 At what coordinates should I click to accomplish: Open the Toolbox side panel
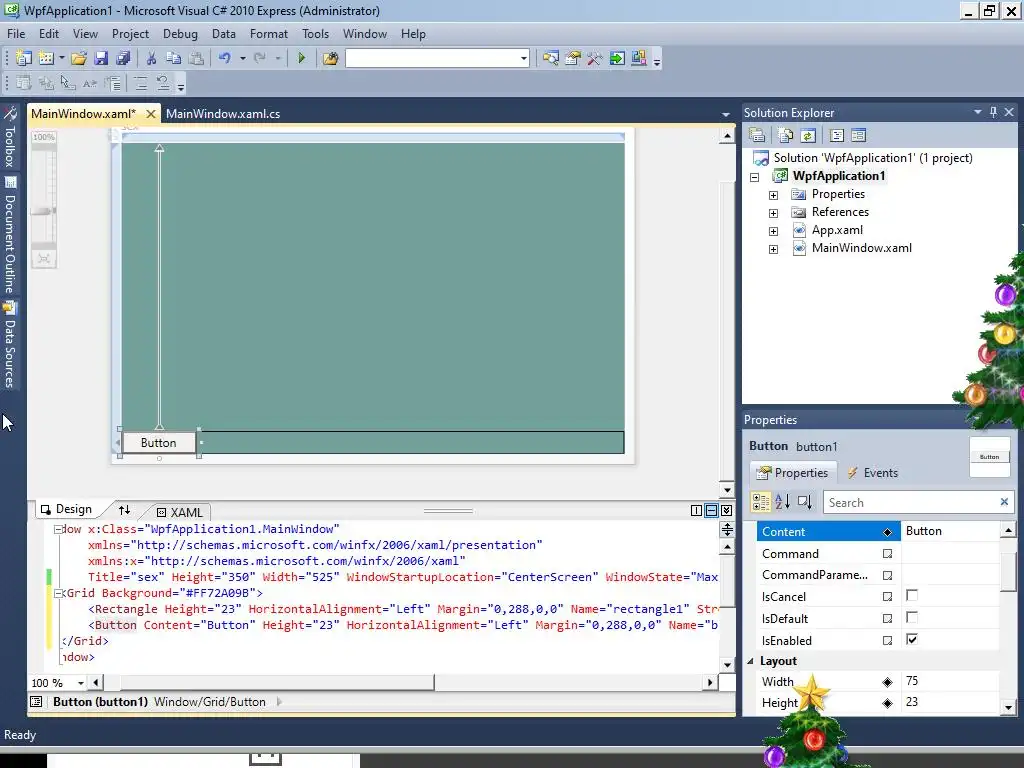10,138
